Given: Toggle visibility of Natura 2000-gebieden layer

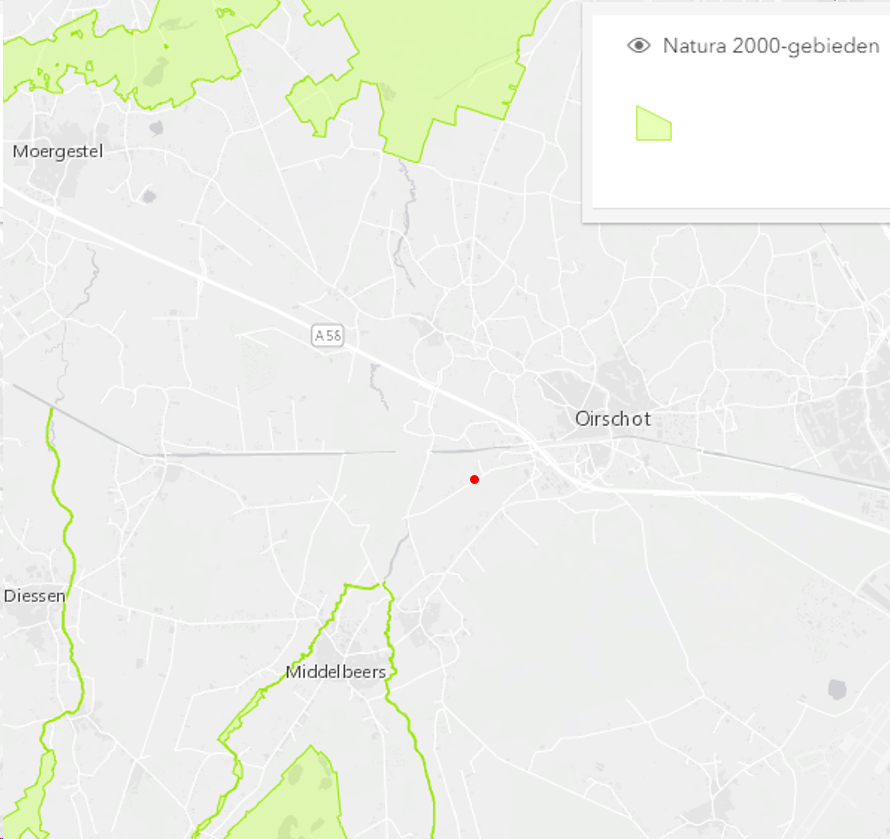Looking at the screenshot, I should [x=639, y=45].
